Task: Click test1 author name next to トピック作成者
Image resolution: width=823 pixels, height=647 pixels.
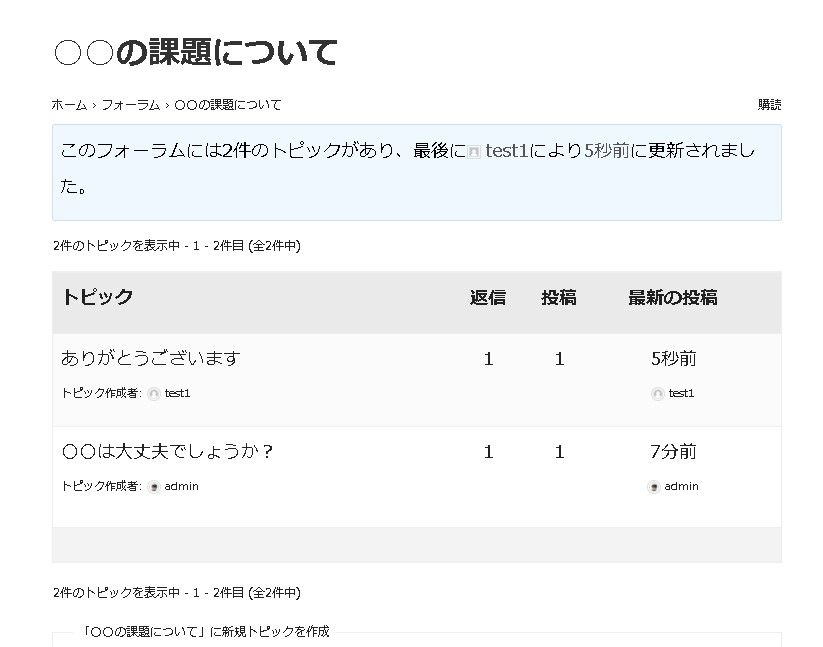Action: tap(178, 394)
